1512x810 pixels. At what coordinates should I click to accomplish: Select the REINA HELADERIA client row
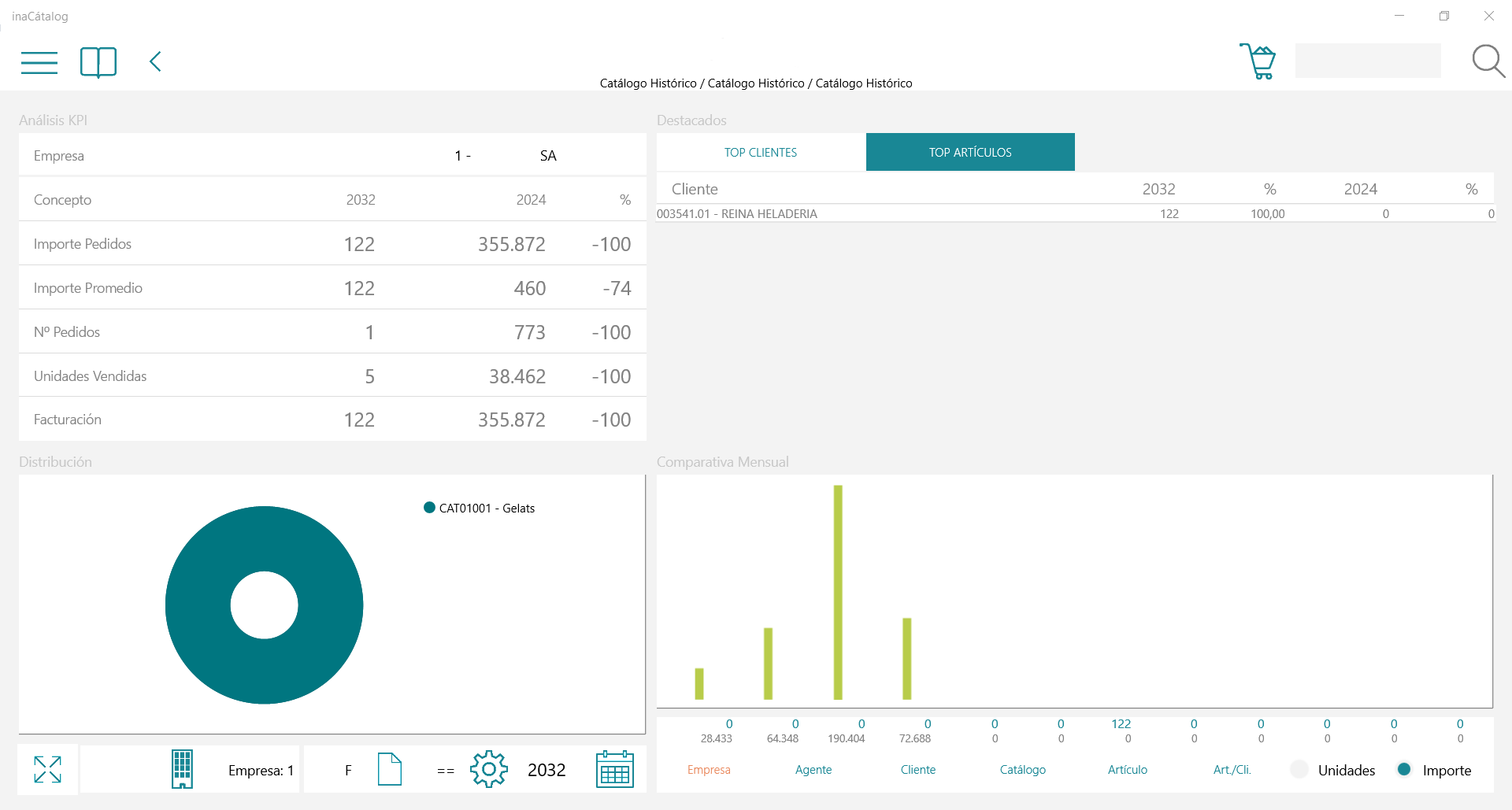coord(1076,214)
